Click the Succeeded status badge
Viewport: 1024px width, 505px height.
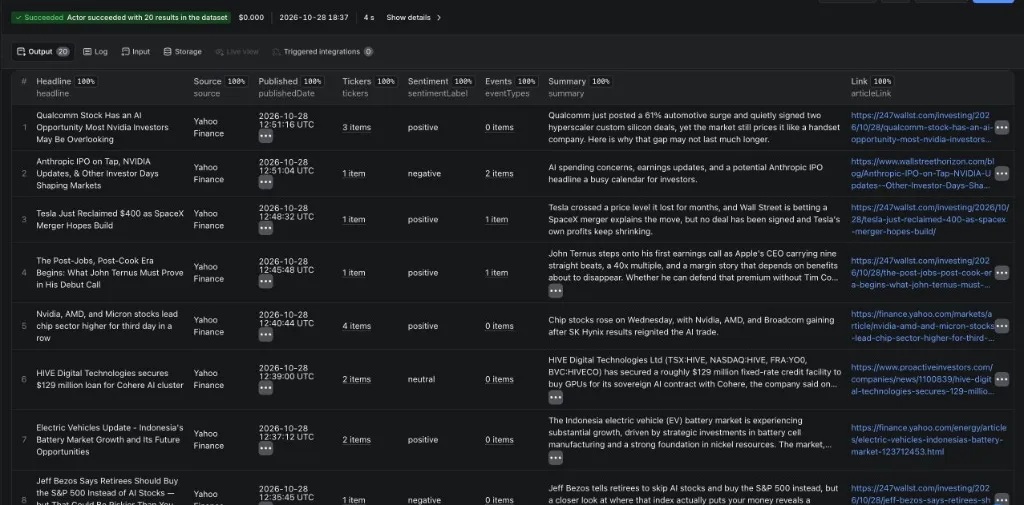[121, 18]
